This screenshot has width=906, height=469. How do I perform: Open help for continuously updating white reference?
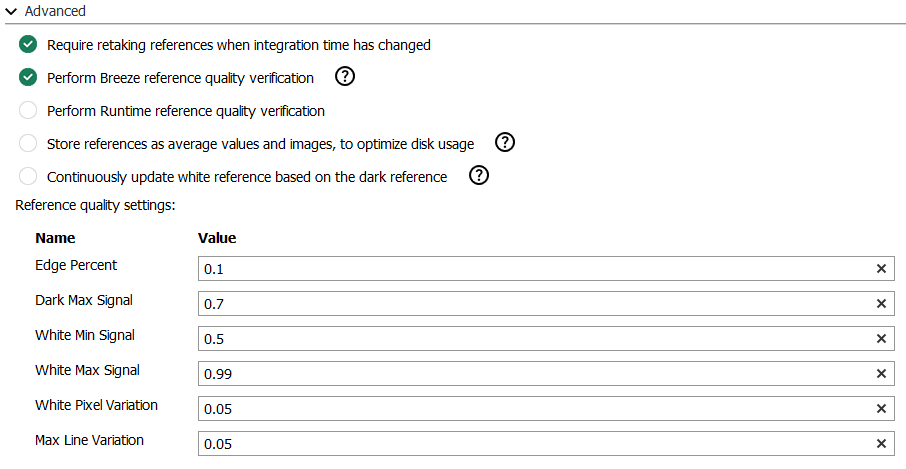[479, 176]
